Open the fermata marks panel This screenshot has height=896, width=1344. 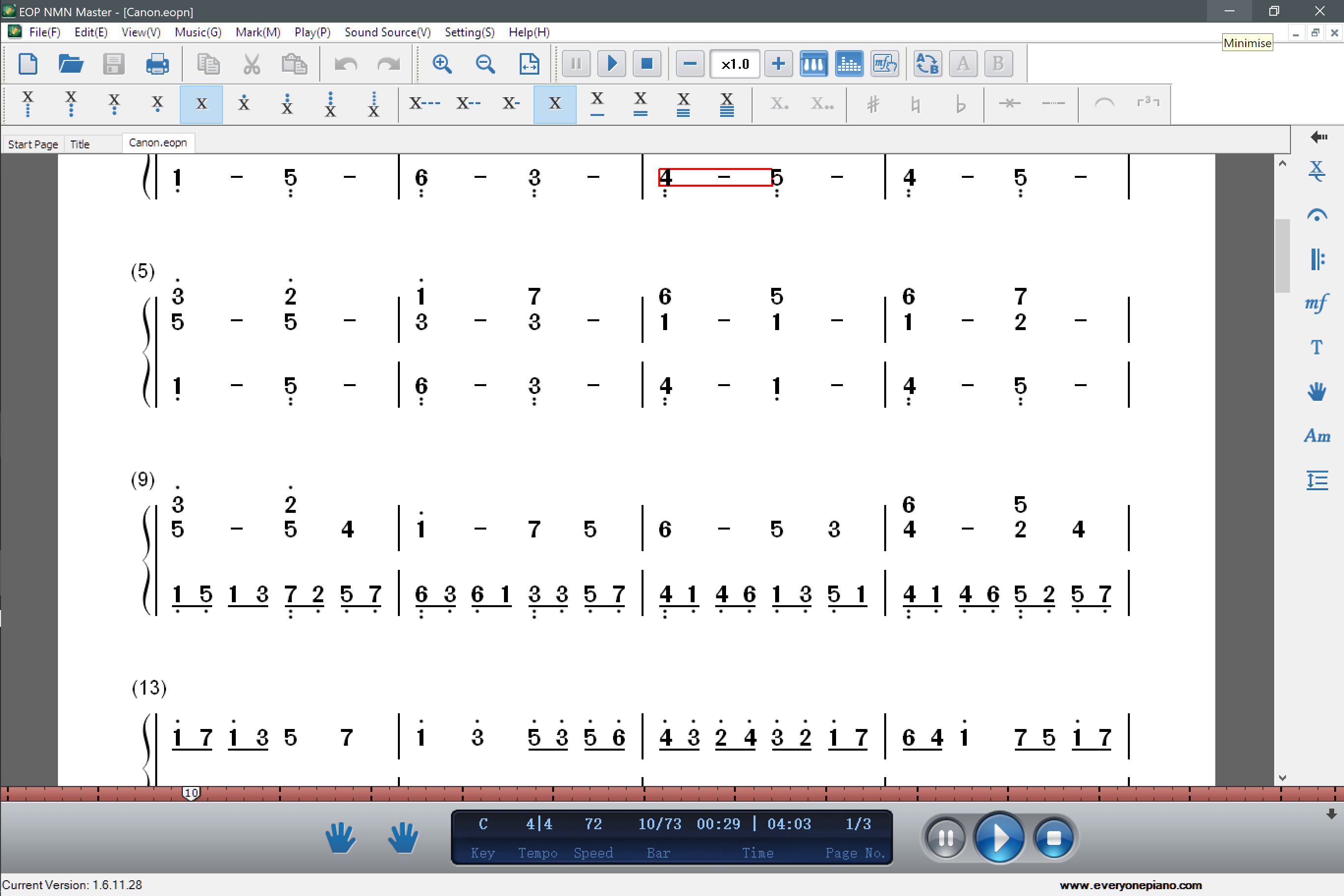point(1316,215)
